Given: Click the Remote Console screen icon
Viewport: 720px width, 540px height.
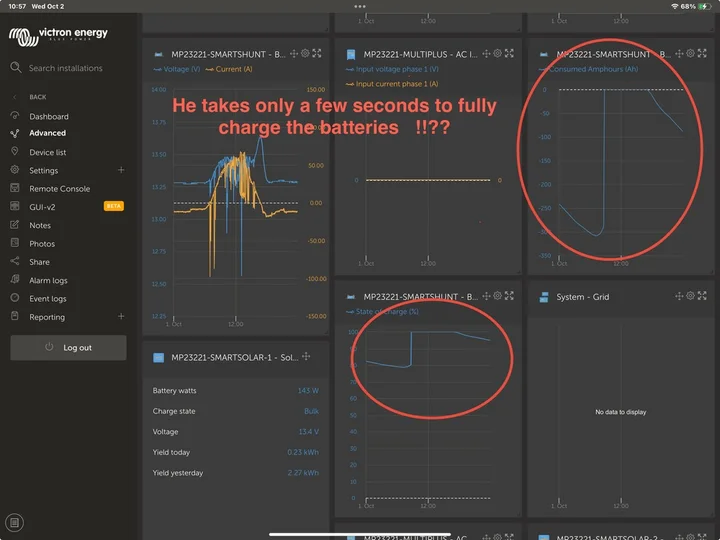Looking at the screenshot, I should 15,187.
